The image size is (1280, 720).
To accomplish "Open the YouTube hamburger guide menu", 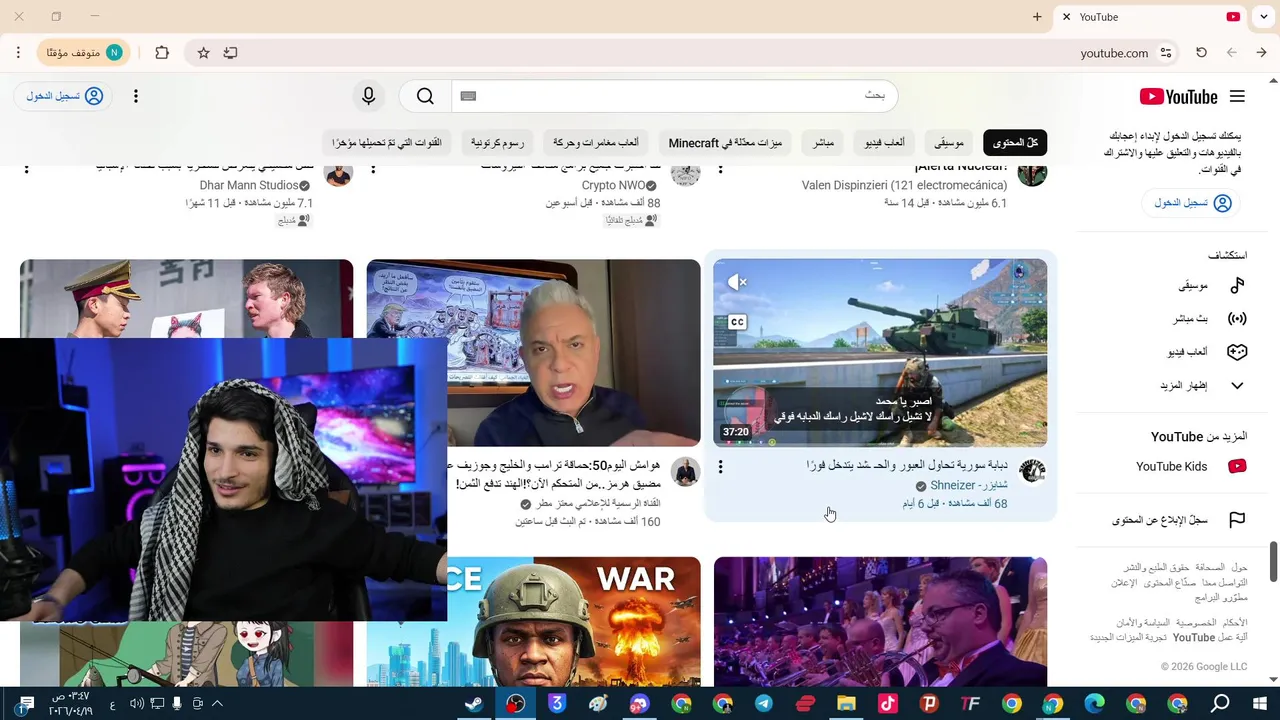I will point(1237,97).
